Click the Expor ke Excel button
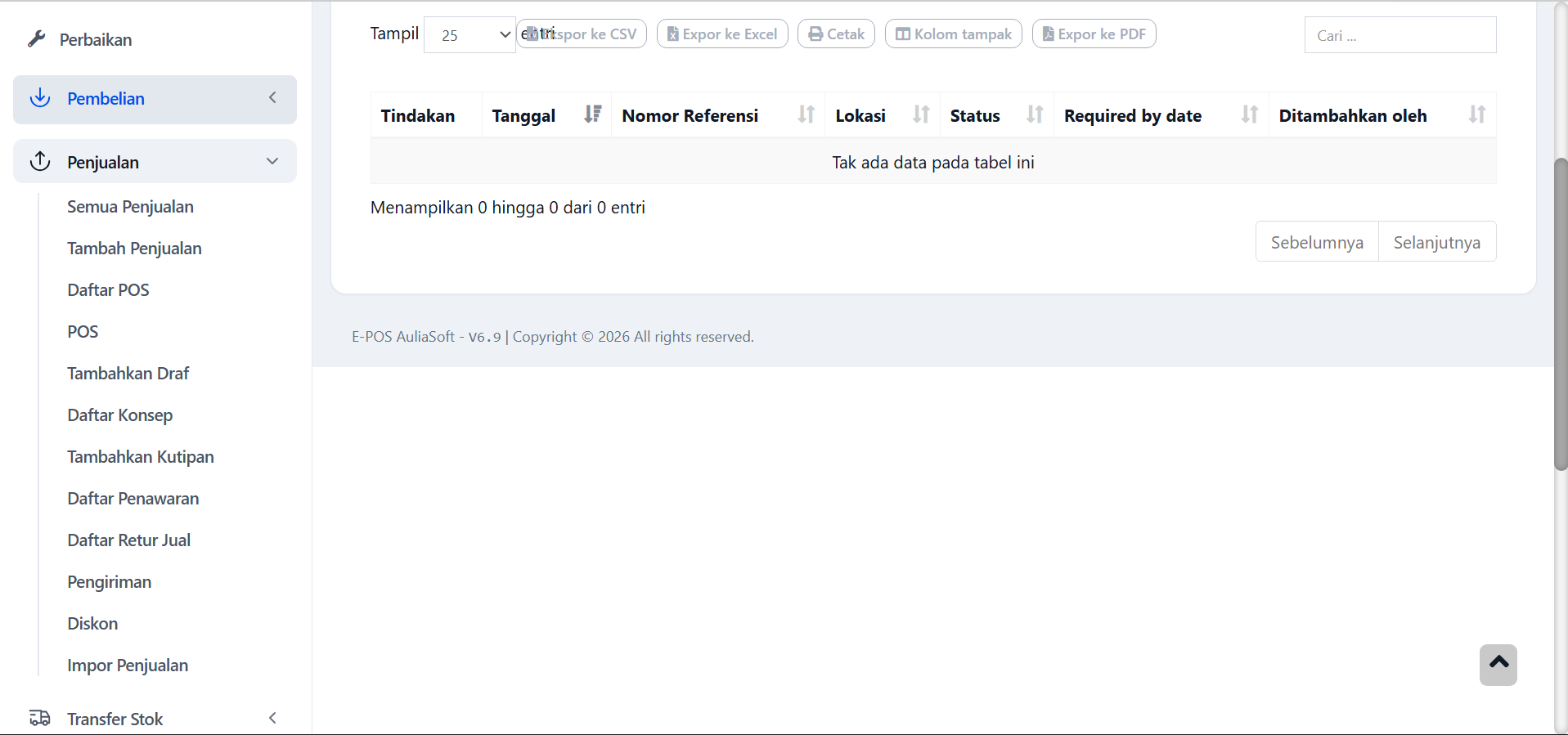 tap(722, 34)
